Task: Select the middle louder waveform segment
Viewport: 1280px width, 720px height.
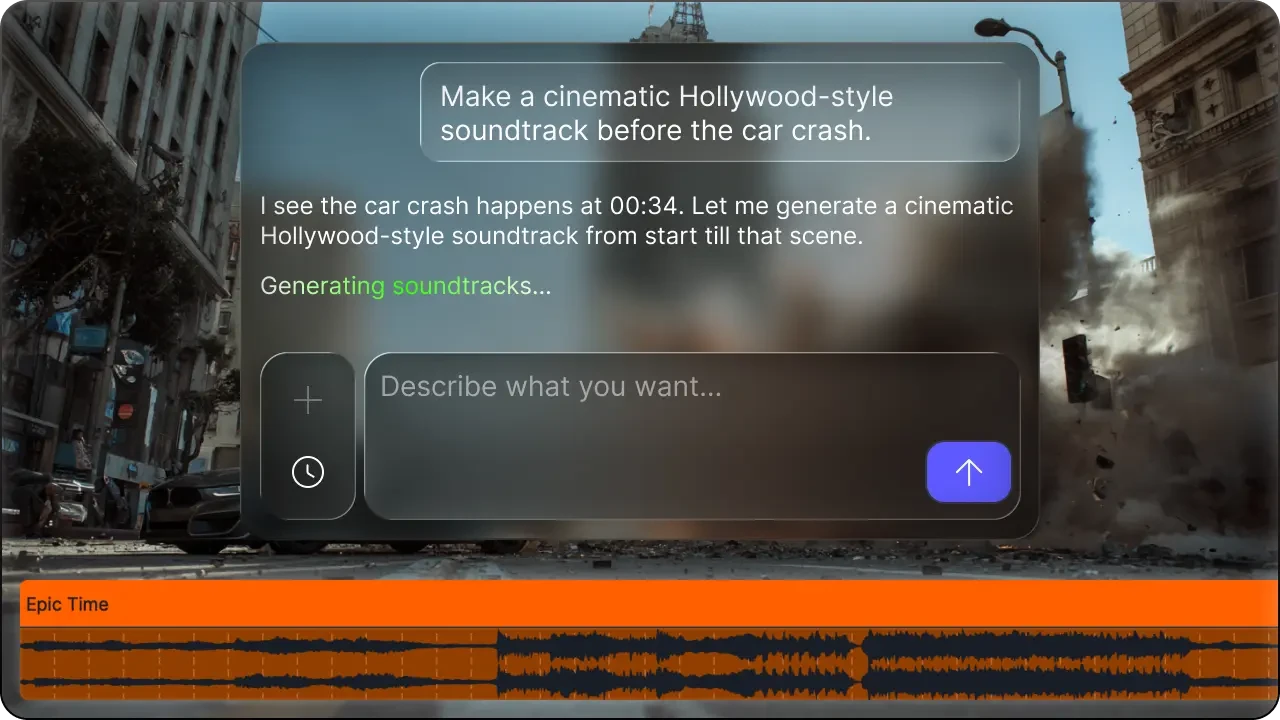Action: point(680,664)
